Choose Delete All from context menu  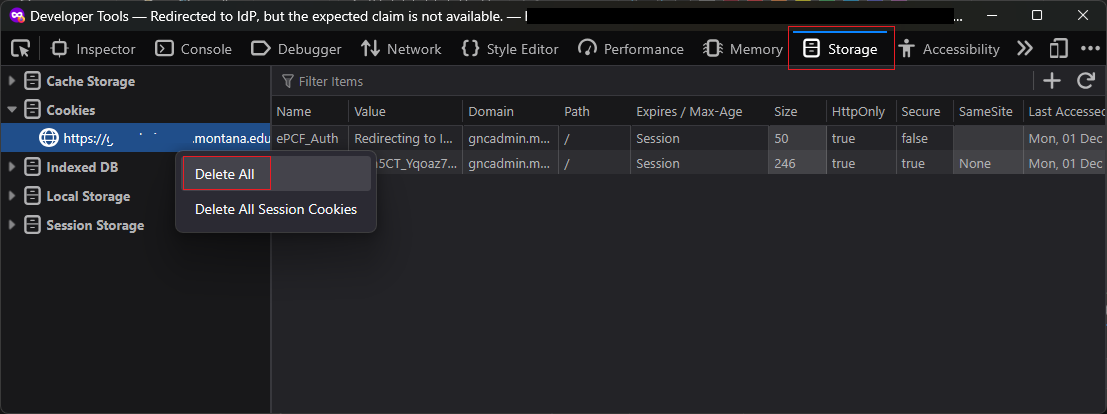(276, 174)
